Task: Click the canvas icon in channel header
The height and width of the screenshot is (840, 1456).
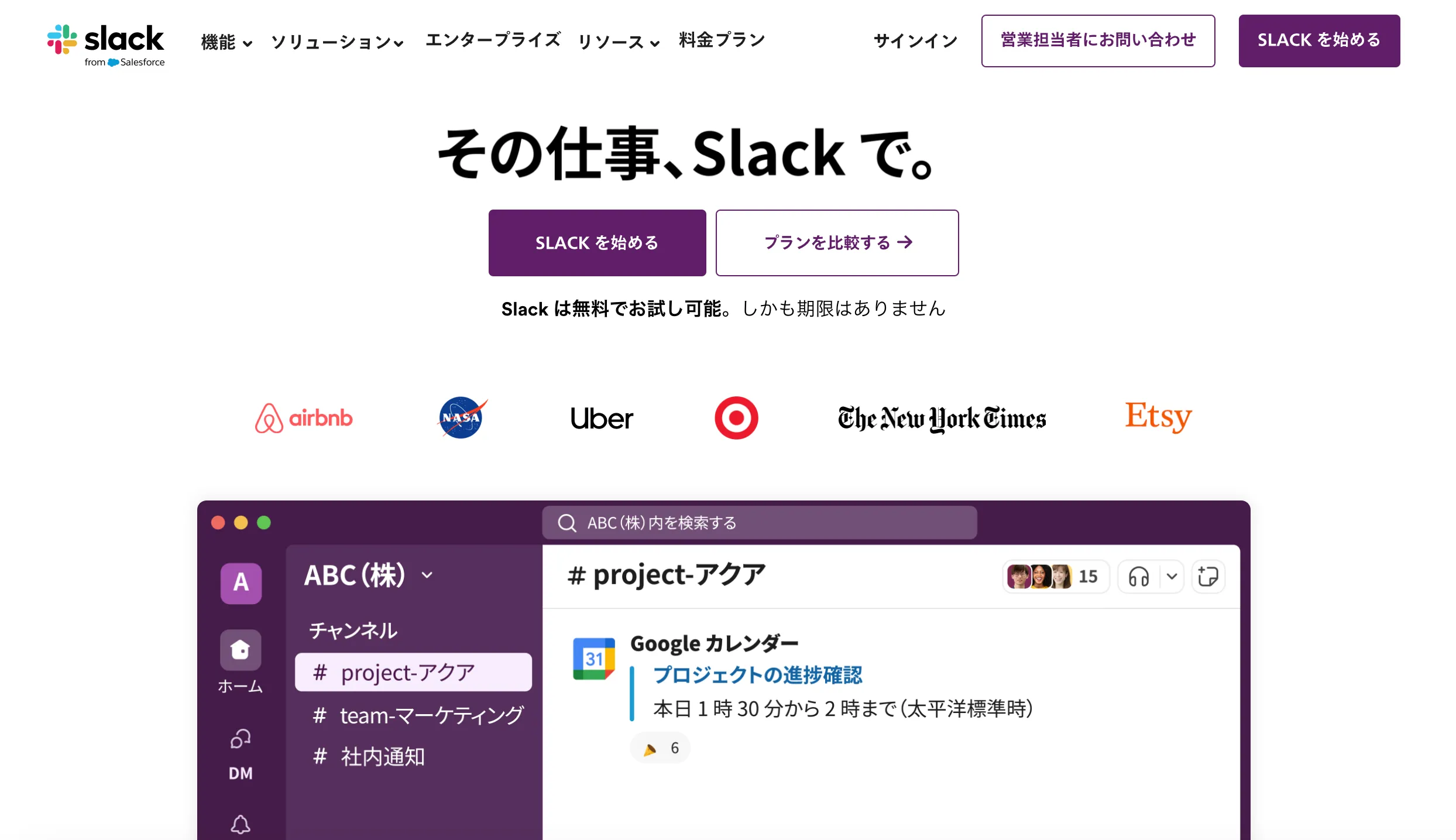Action: point(1208,577)
